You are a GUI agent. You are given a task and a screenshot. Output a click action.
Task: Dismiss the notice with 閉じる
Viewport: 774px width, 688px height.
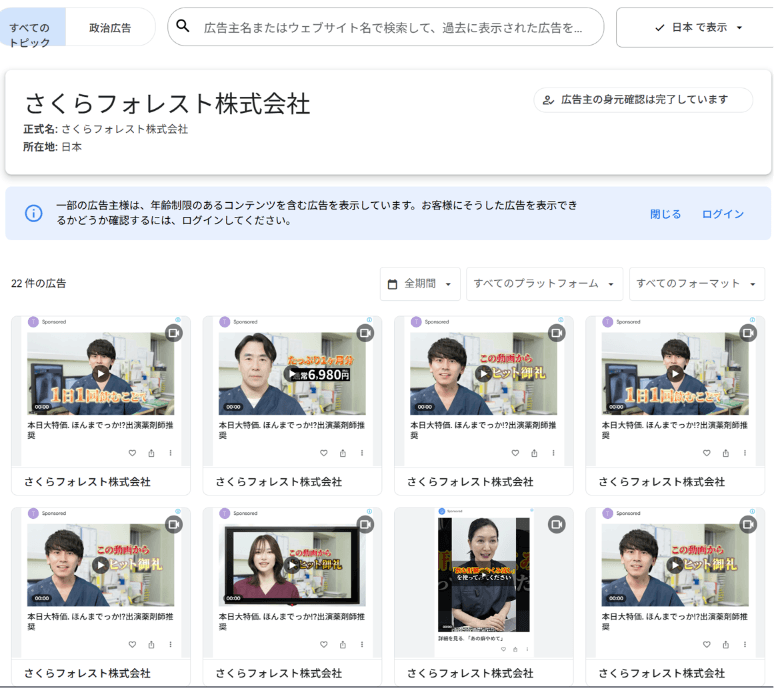click(x=665, y=214)
